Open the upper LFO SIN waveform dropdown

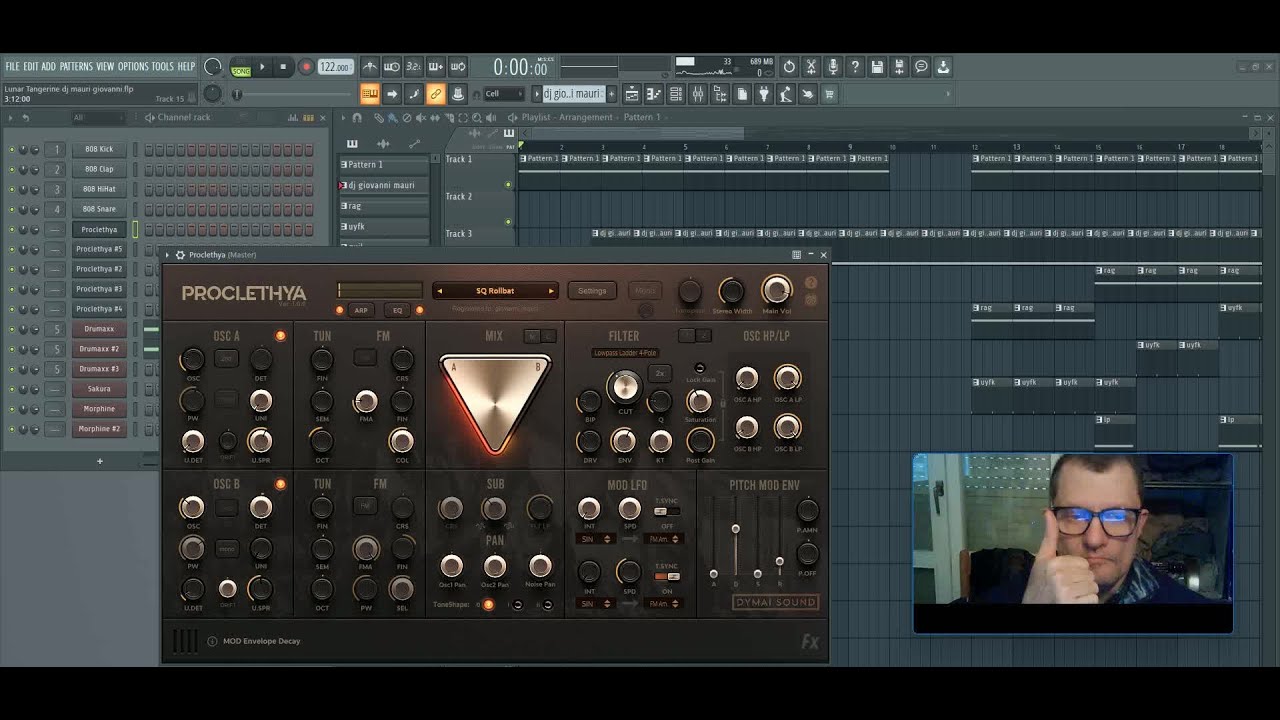595,539
